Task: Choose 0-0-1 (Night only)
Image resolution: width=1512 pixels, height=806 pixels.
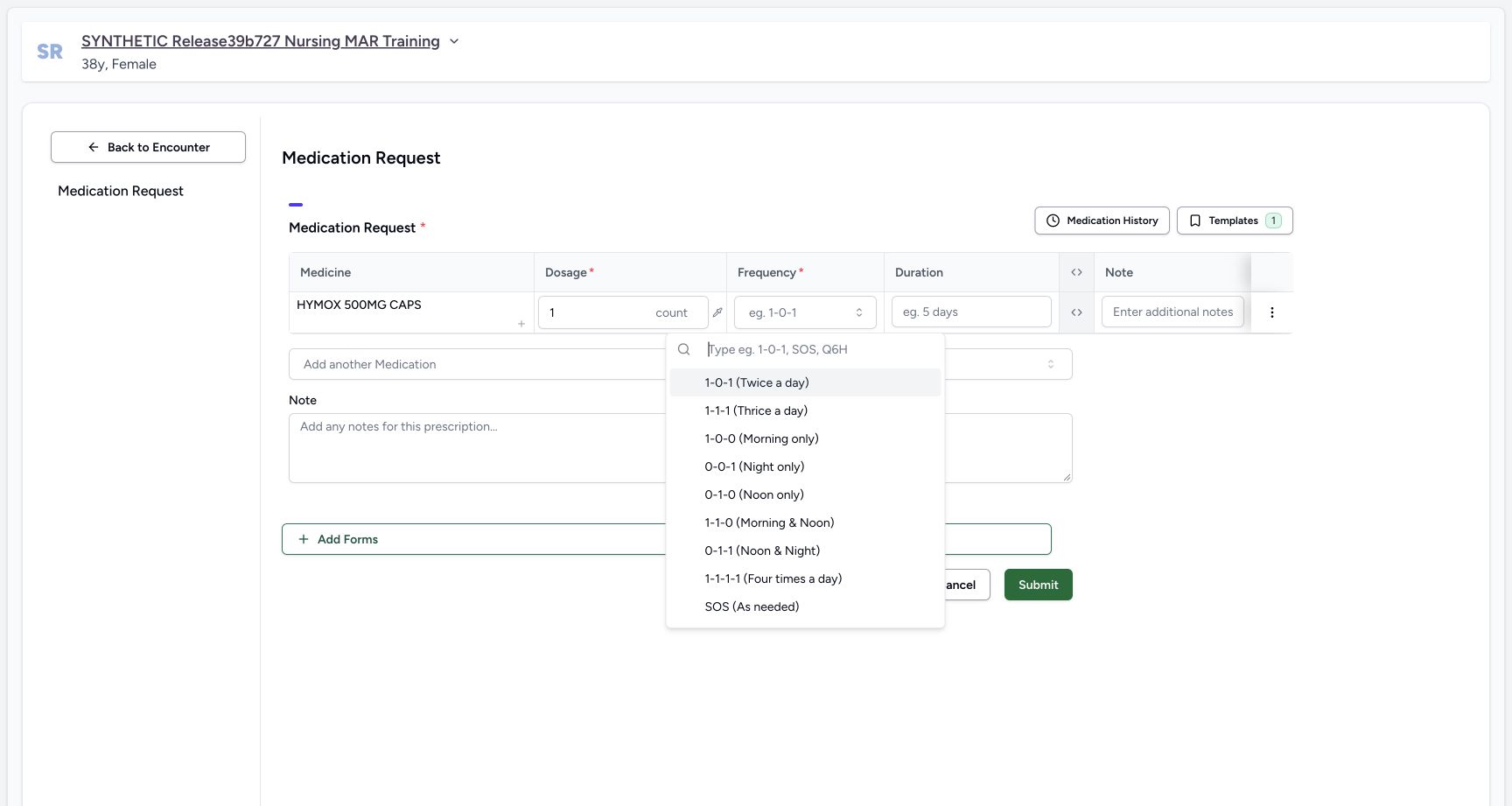Action: (805, 466)
